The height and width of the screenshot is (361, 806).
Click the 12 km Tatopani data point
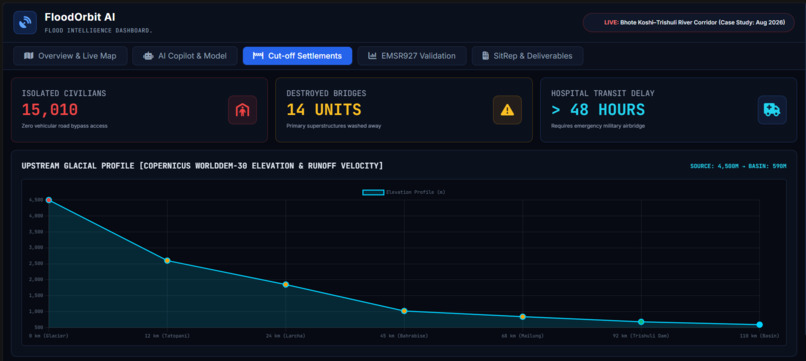pyautogui.click(x=167, y=261)
